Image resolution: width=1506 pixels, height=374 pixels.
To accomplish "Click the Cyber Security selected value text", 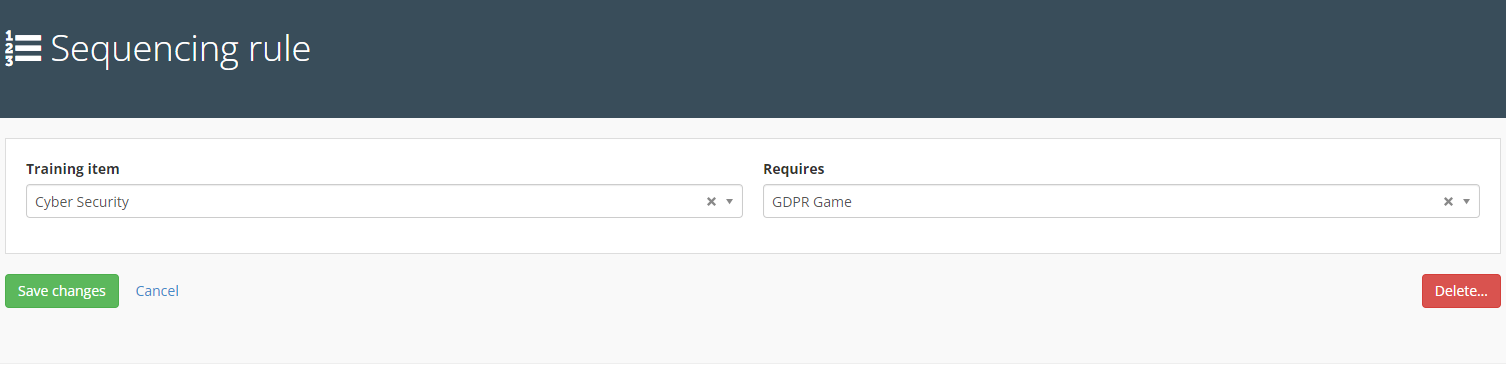I will [82, 202].
